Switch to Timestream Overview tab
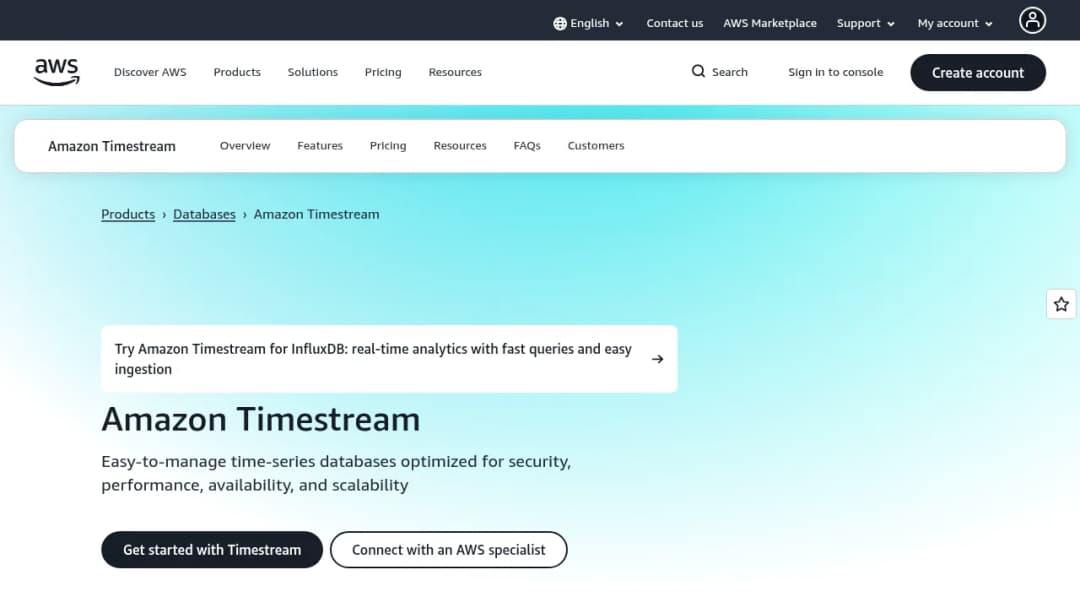Screen dimensions: 1080x608 click(x=245, y=146)
